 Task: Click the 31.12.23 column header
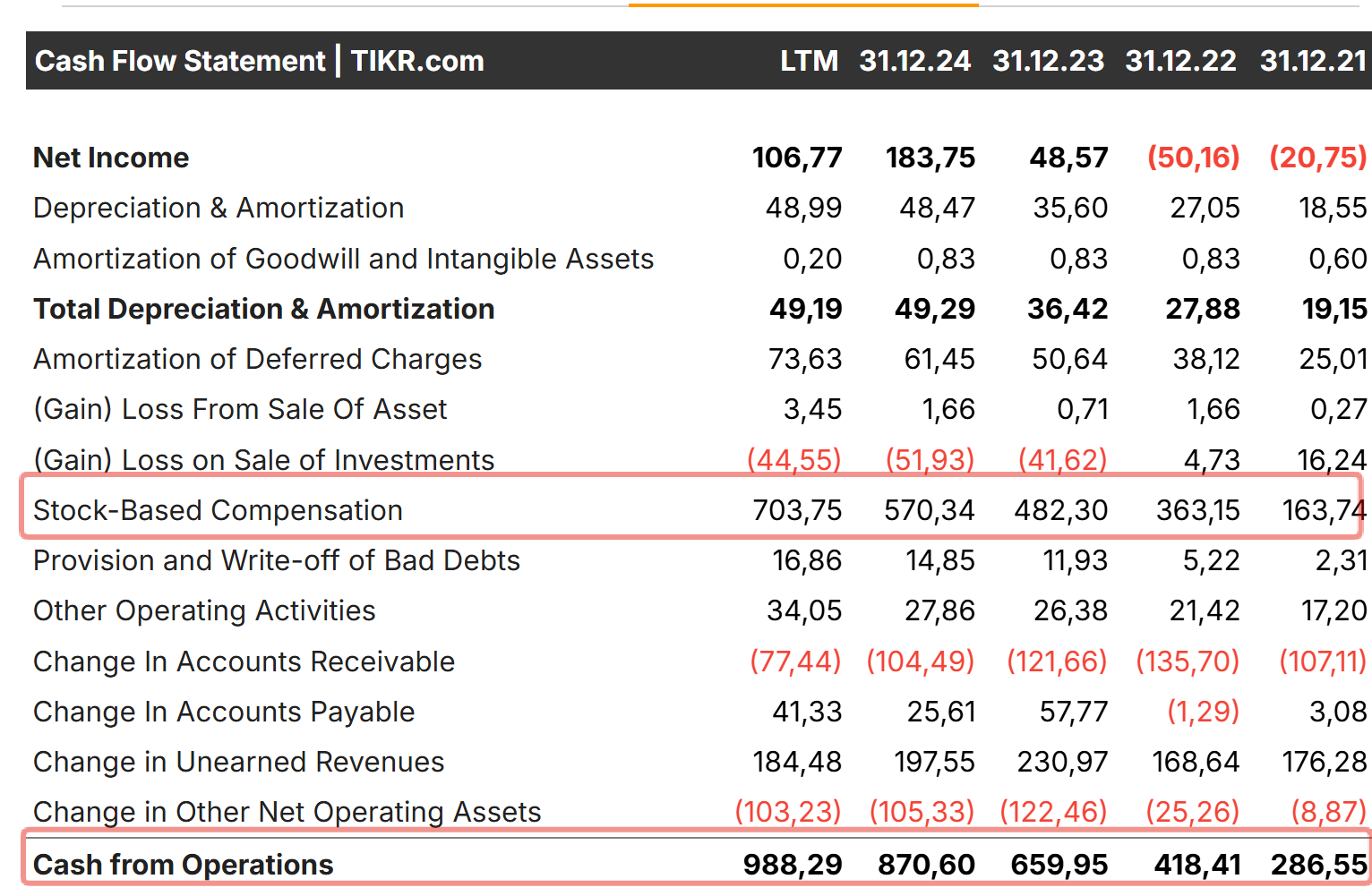[x=1048, y=61]
